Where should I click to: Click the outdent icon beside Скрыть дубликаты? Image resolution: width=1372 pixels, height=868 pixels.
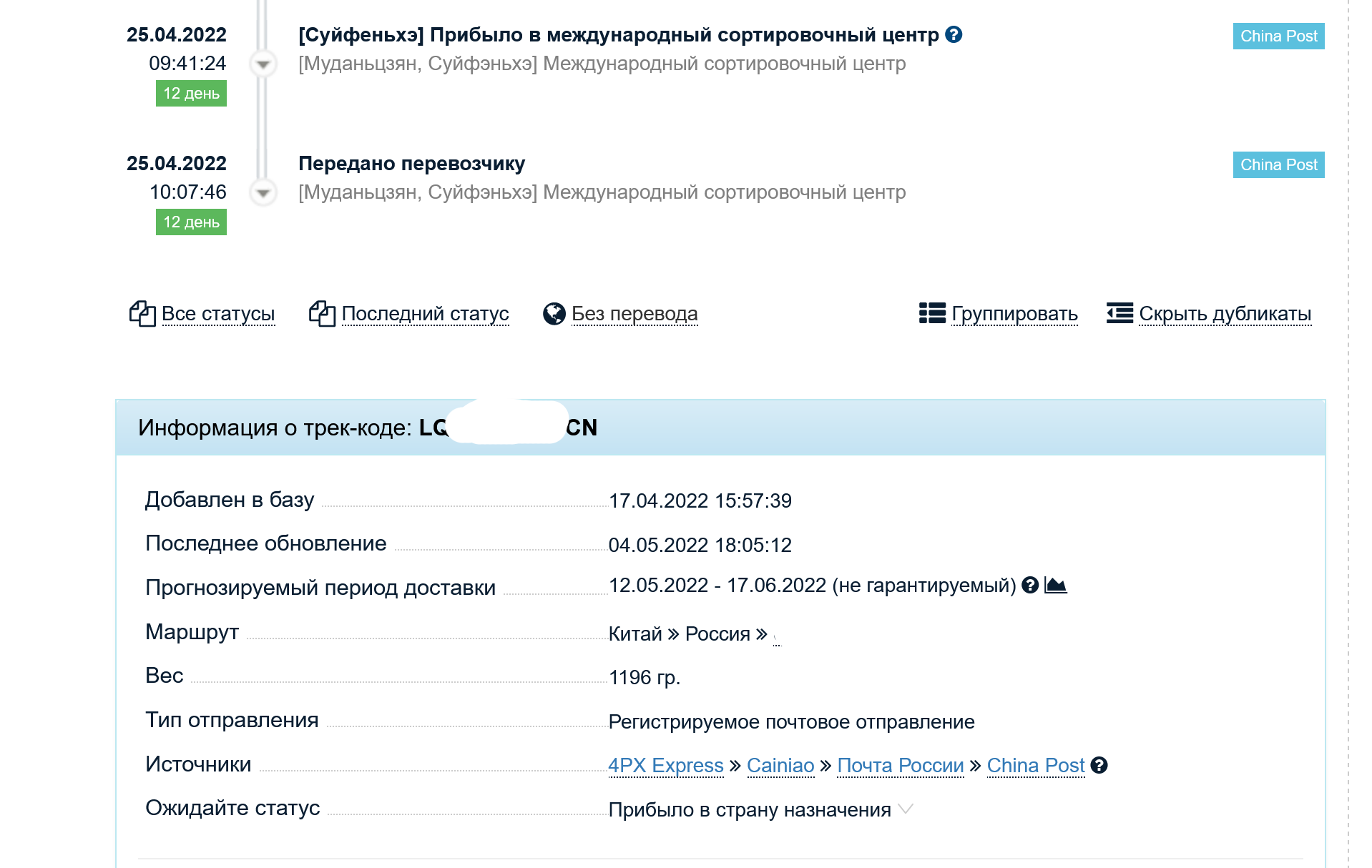point(1119,313)
